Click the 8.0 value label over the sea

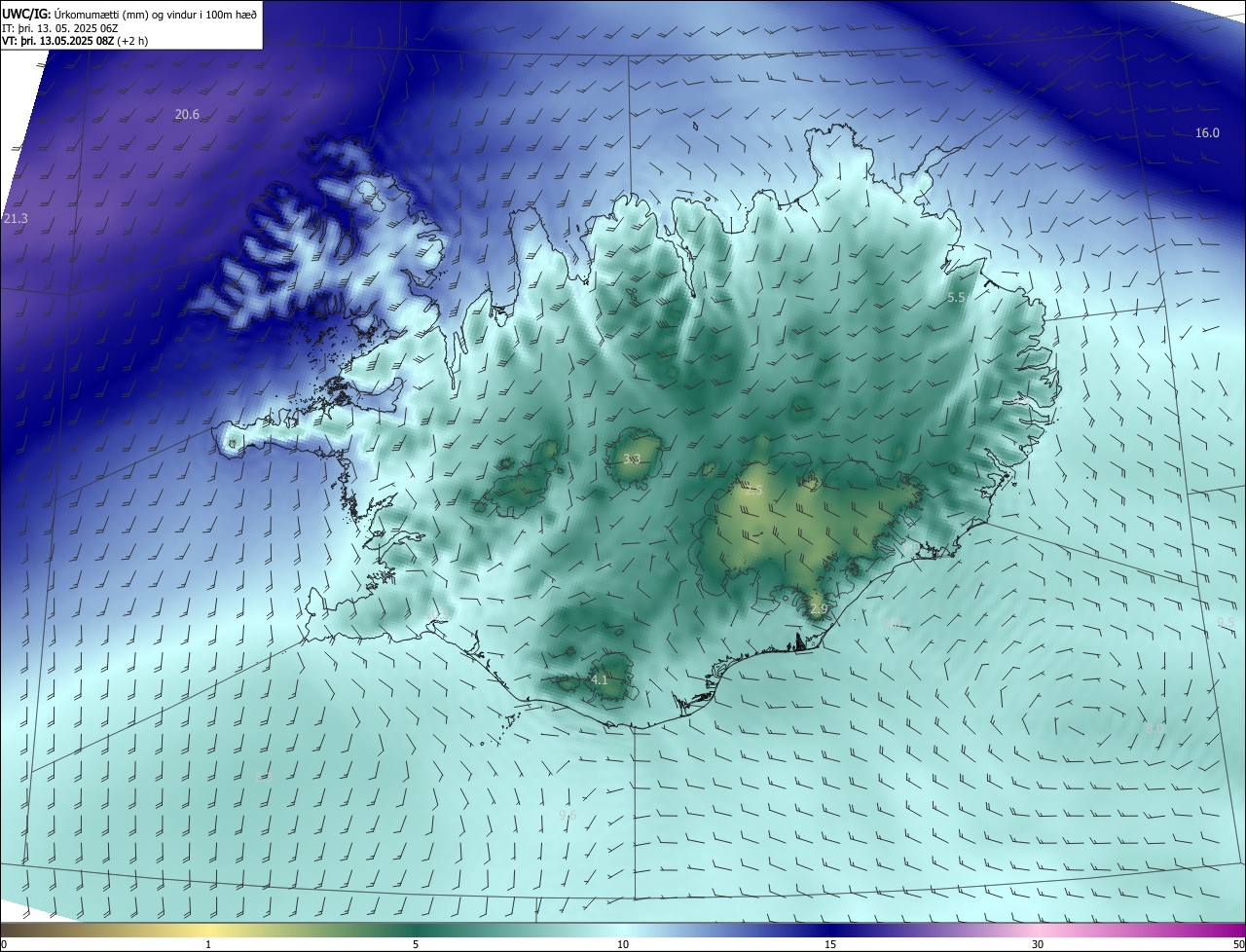[x=1154, y=728]
